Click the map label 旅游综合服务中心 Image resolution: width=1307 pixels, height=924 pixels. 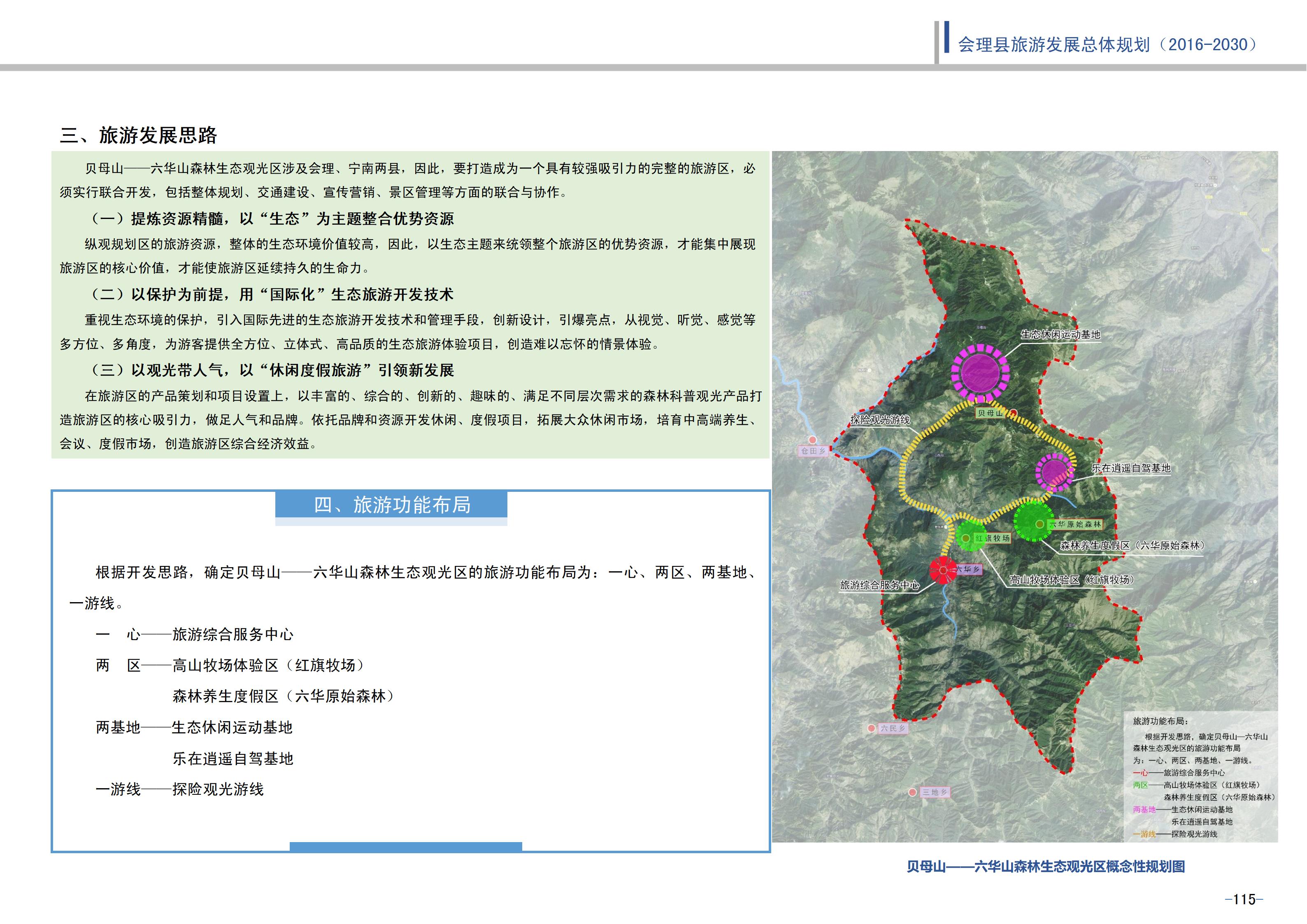pyautogui.click(x=879, y=585)
